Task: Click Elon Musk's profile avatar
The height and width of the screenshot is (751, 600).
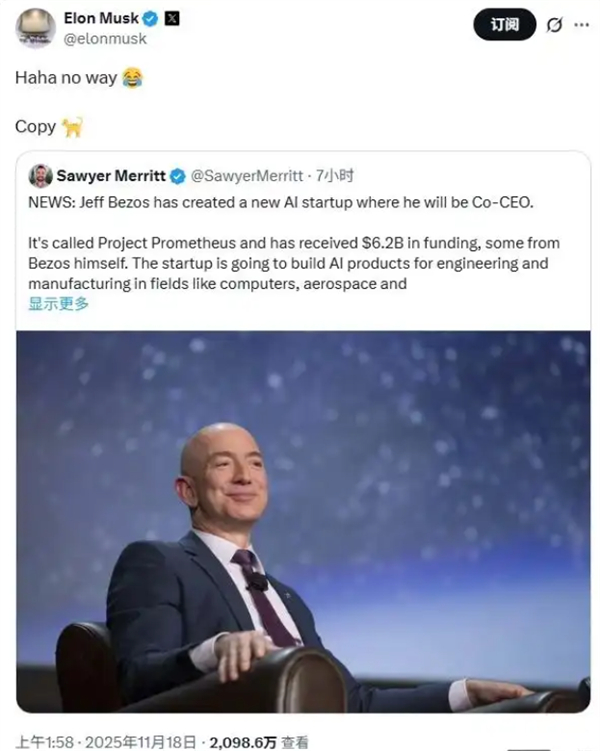Action: click(35, 27)
